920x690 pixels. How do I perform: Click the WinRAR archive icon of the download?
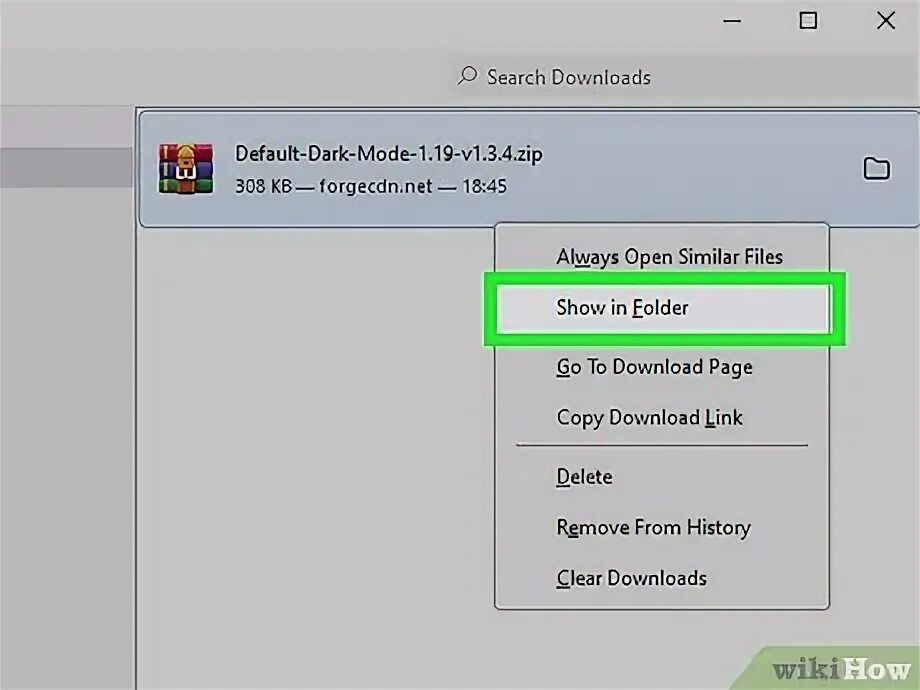tap(185, 168)
